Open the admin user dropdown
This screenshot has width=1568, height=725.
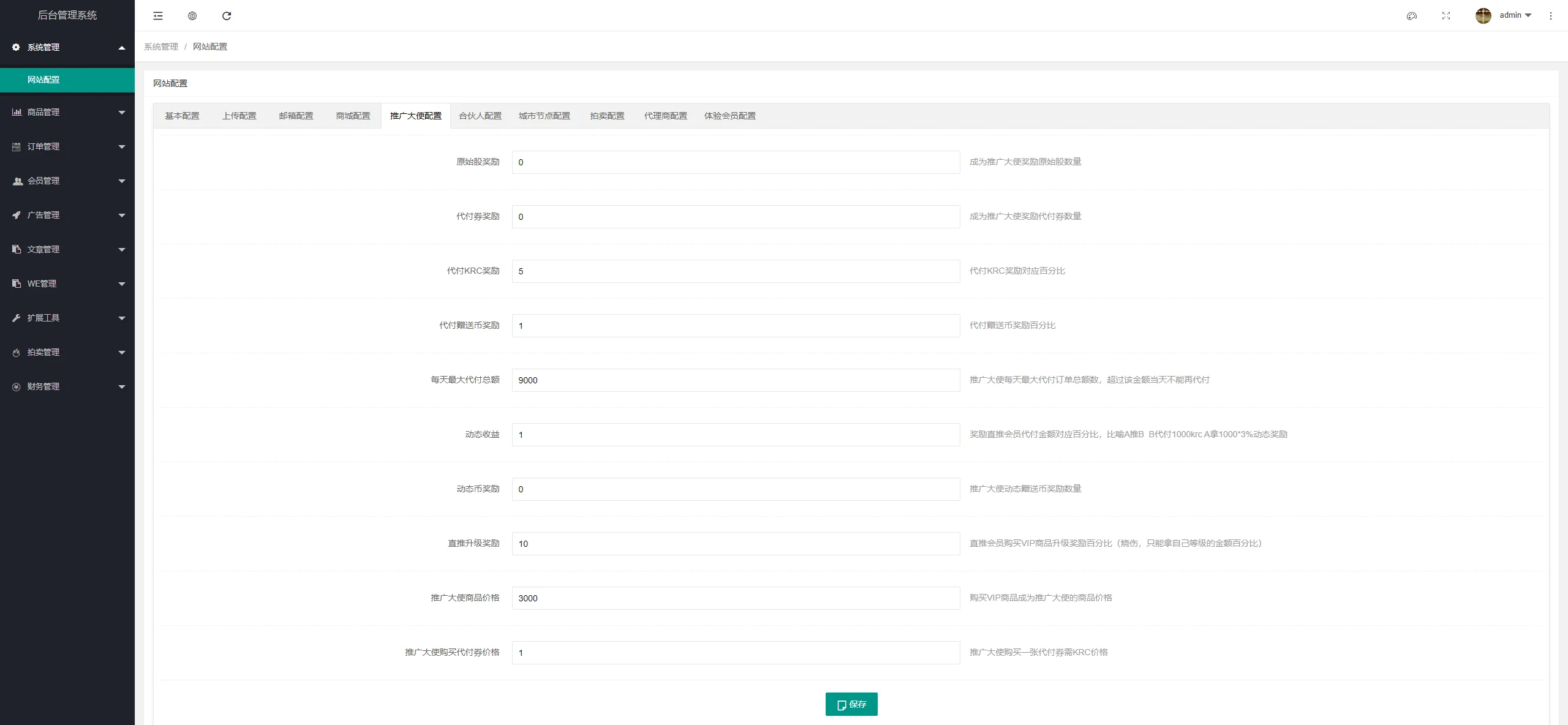point(1515,15)
